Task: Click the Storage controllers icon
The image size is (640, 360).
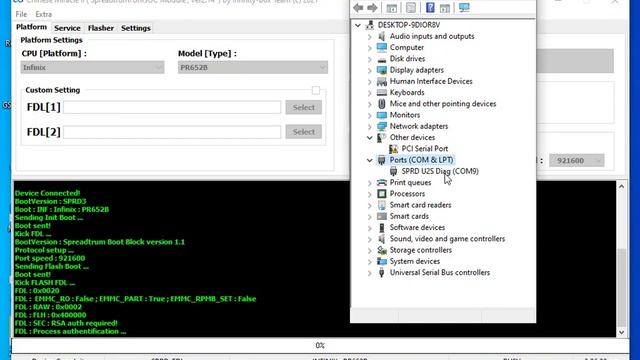Action: click(x=382, y=250)
